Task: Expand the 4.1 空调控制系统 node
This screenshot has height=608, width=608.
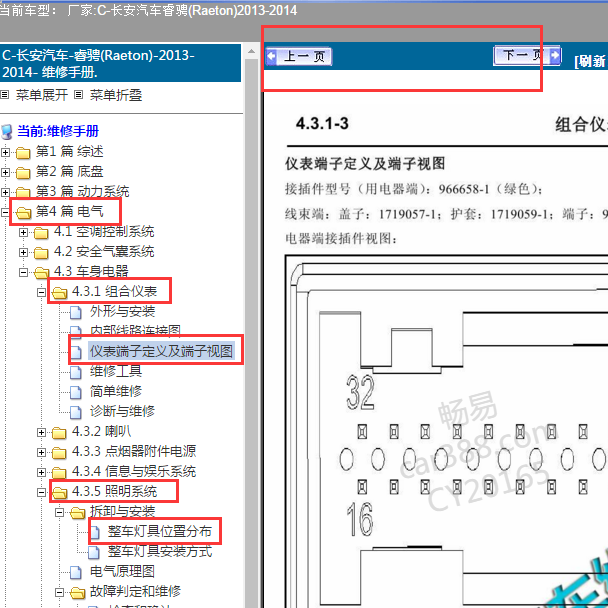Action: [x=23, y=232]
